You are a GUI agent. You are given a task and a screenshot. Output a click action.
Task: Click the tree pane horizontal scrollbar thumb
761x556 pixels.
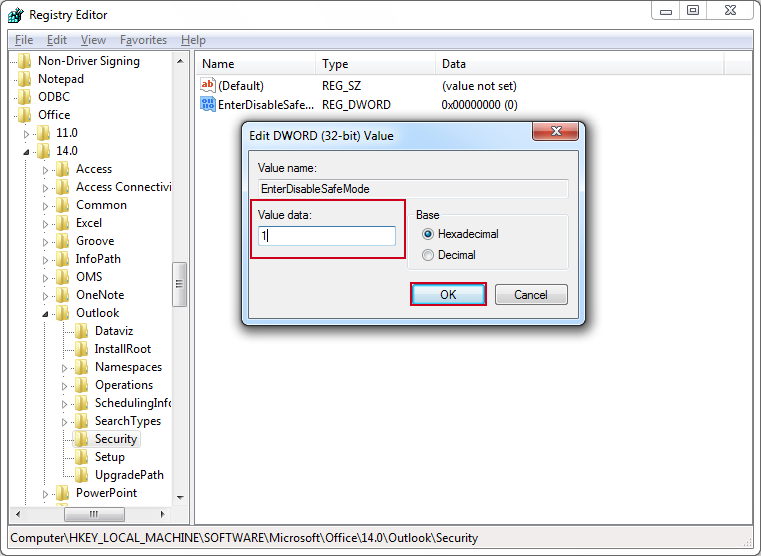[x=94, y=514]
